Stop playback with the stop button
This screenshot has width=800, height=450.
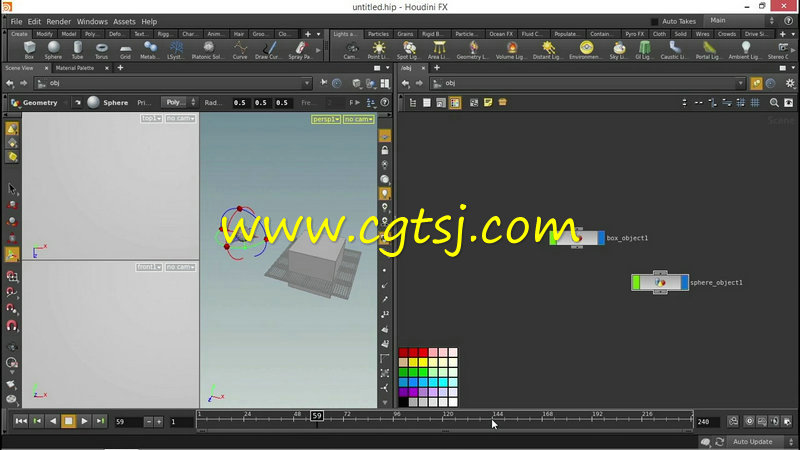pyautogui.click(x=68, y=421)
